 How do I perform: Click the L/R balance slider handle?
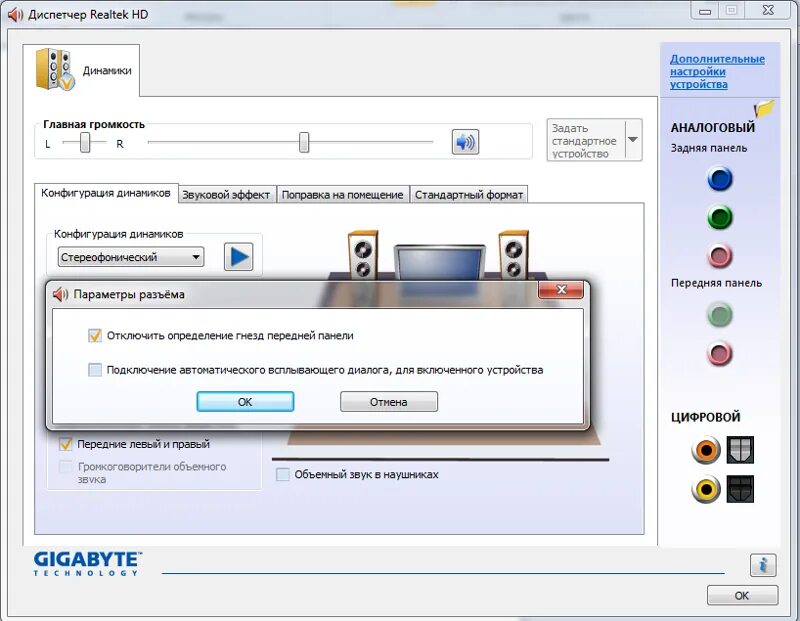pos(85,142)
